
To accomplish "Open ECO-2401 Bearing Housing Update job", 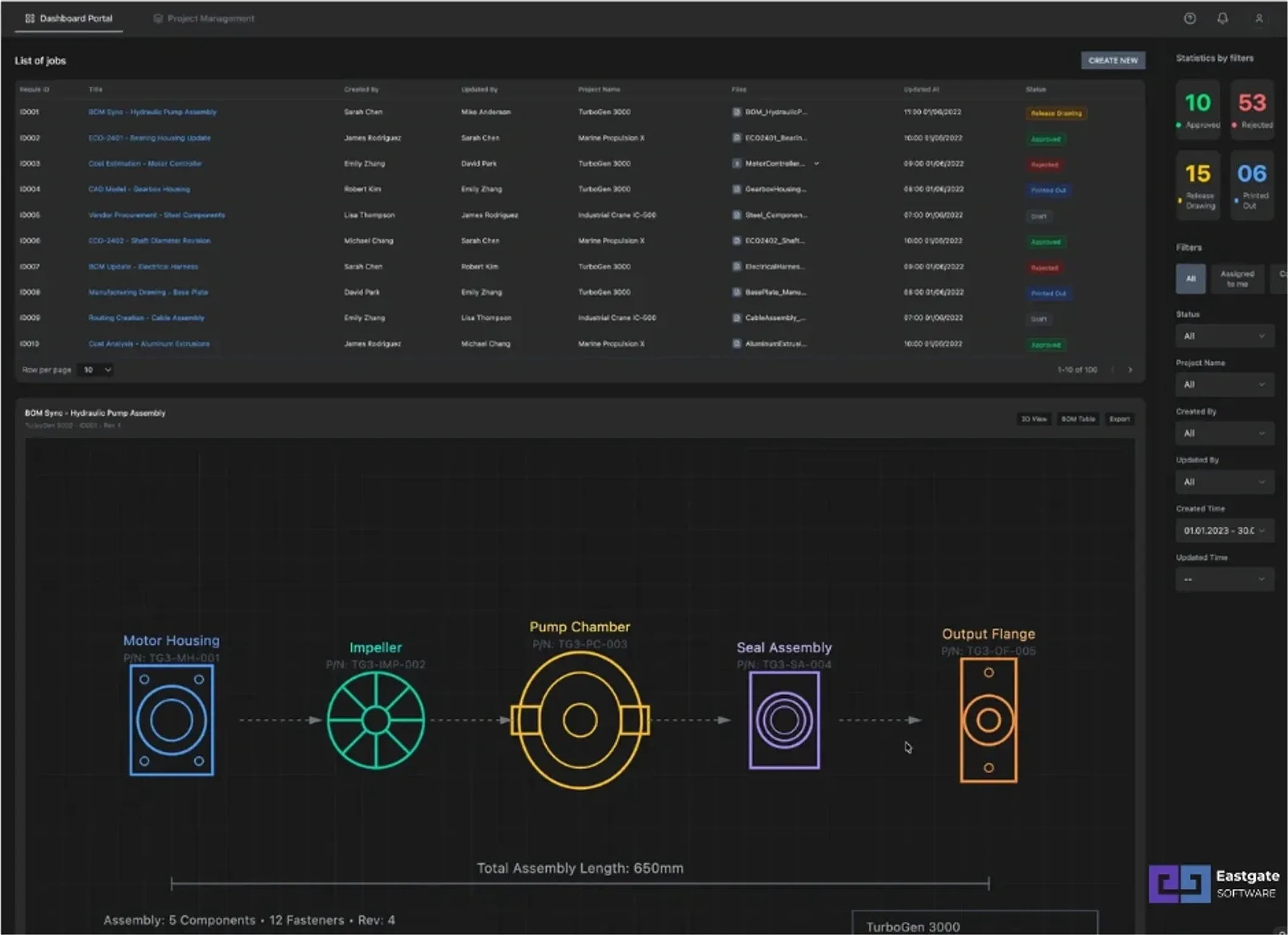I will 149,138.
